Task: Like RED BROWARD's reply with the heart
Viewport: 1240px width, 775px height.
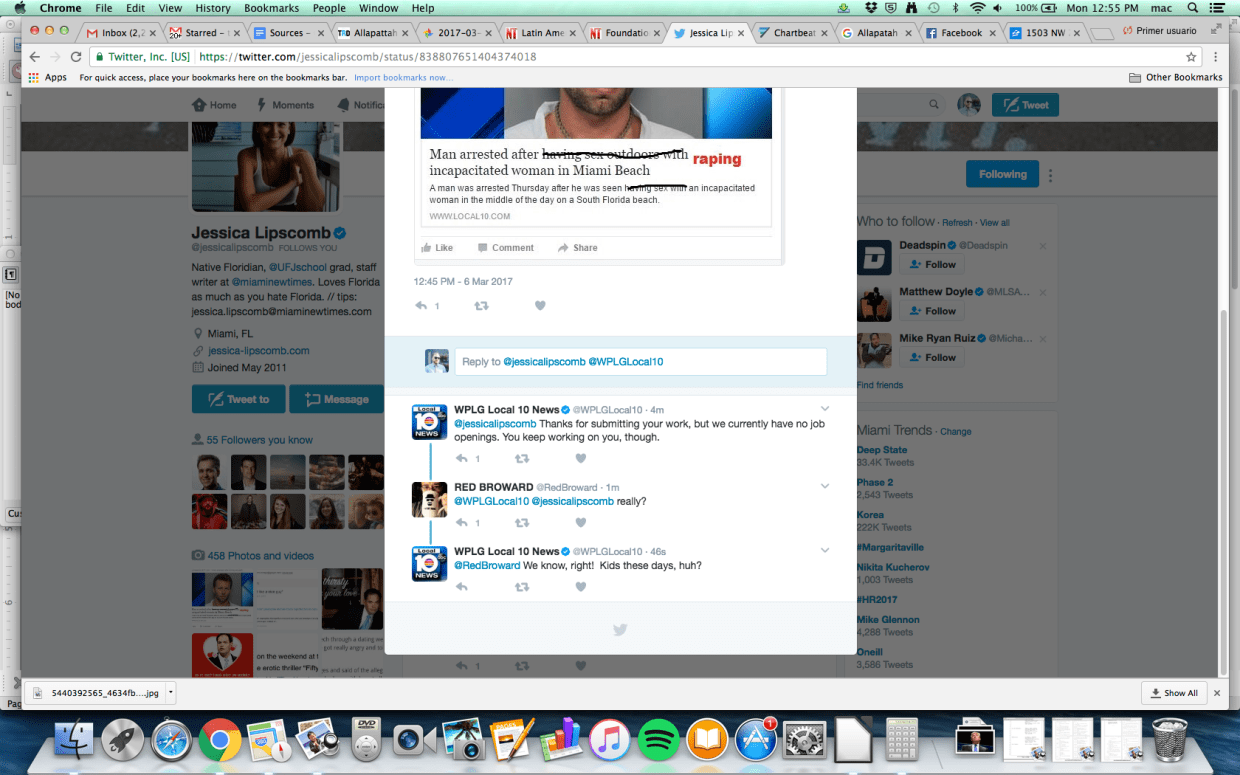Action: [580, 522]
